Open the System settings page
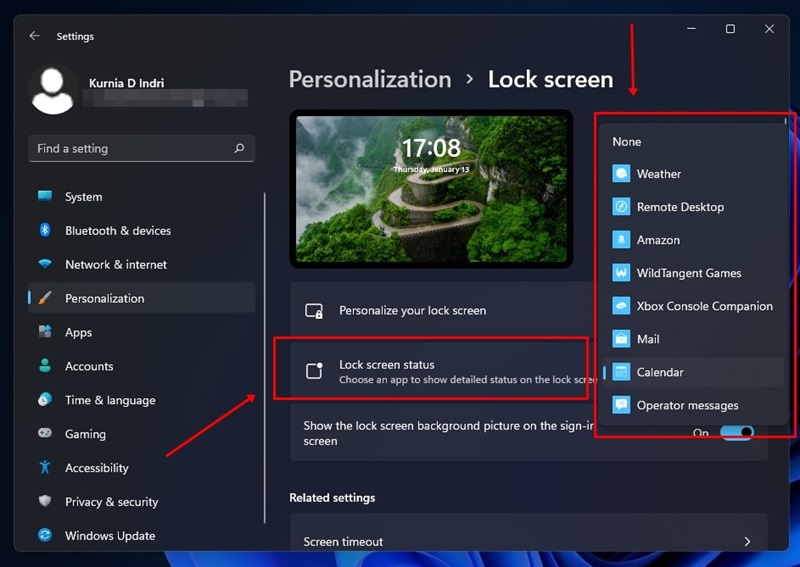The image size is (800, 567). 141,196
